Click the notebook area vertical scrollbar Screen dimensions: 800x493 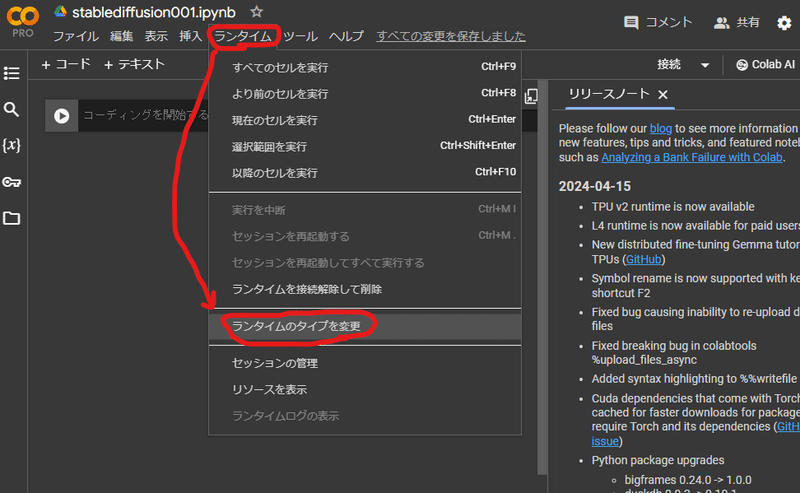542,276
